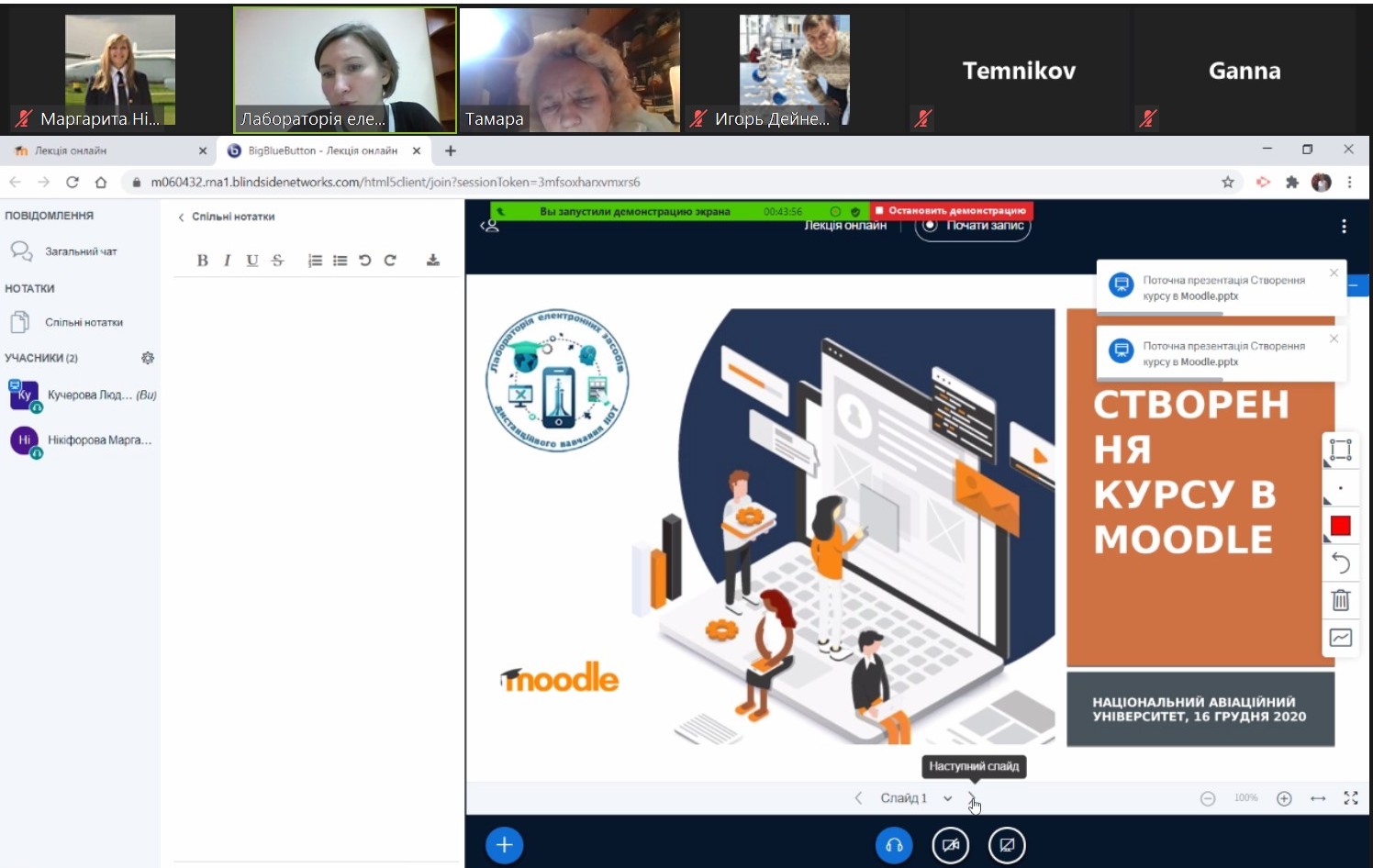Toggle the webcam sharing button

pos(950,845)
